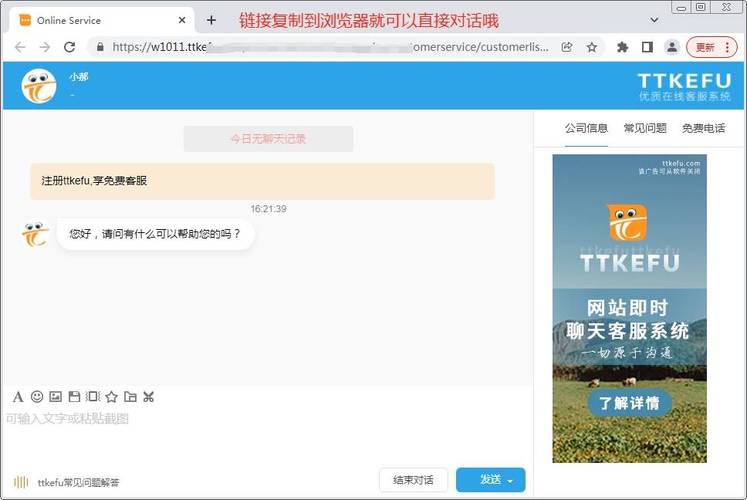Open the ttkefu常见问题解答 link
Screen dimensions: 747x500
(x=78, y=482)
